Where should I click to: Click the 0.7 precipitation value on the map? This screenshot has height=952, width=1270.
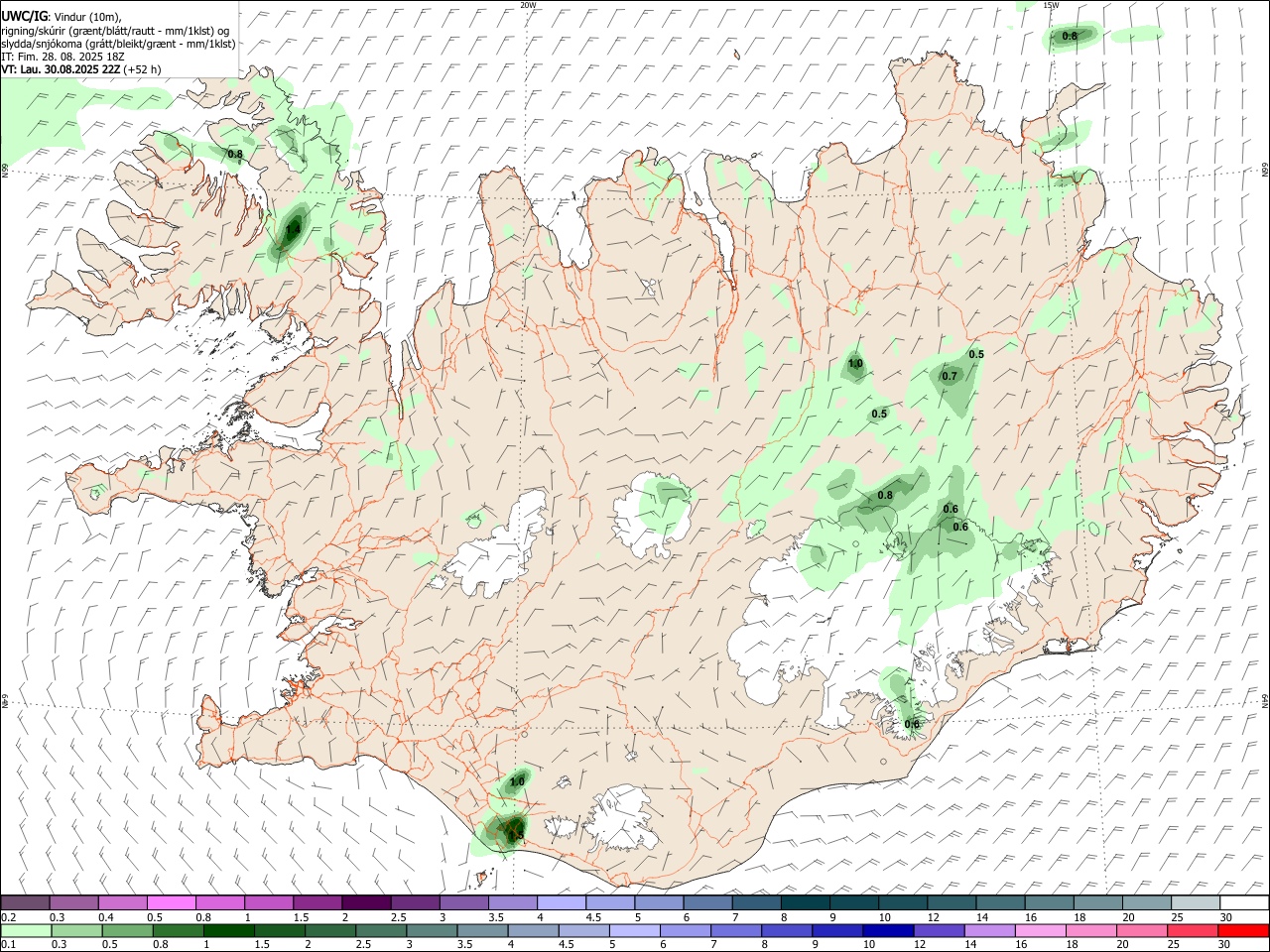(950, 376)
